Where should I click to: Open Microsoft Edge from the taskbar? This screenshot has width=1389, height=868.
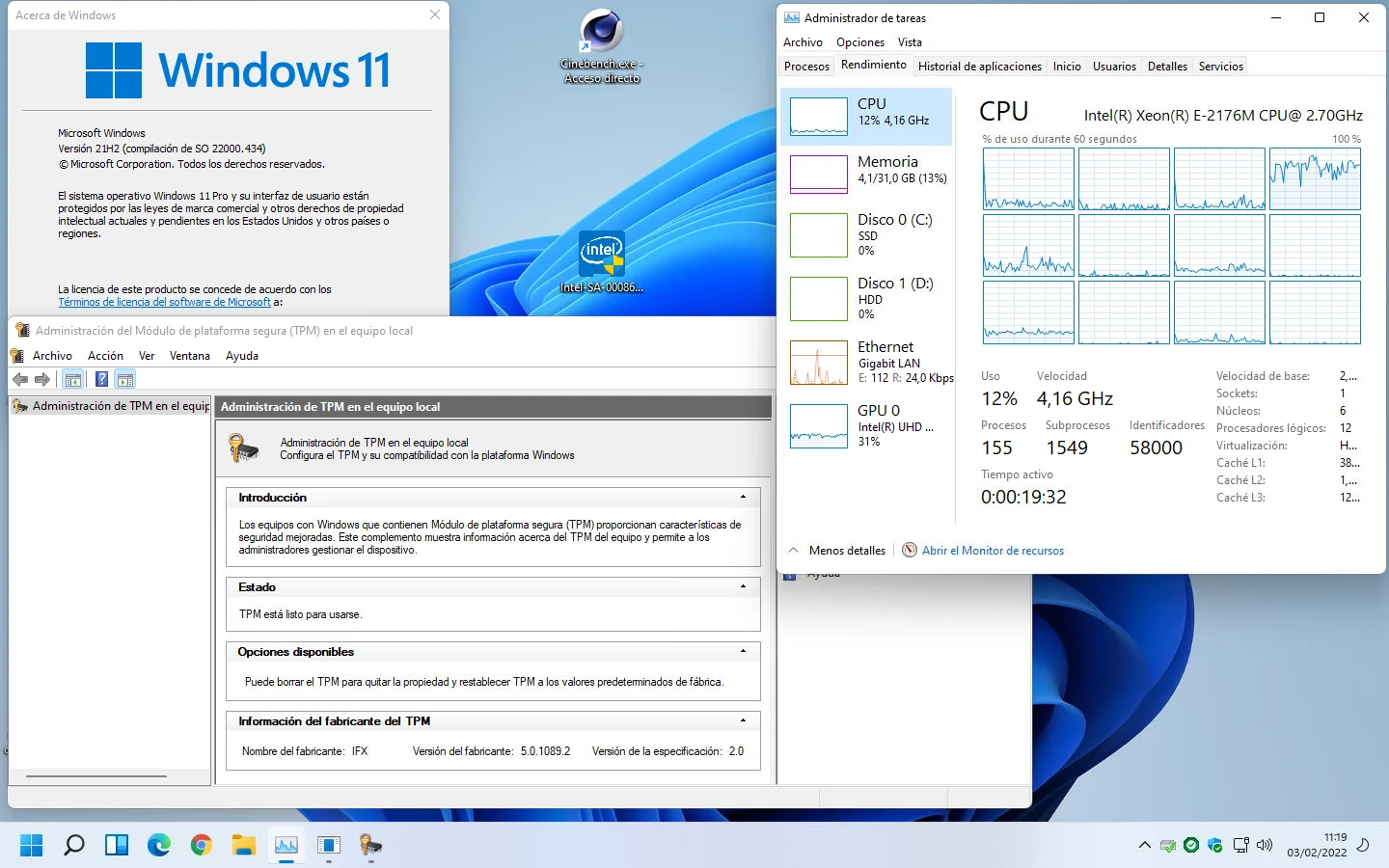click(159, 846)
